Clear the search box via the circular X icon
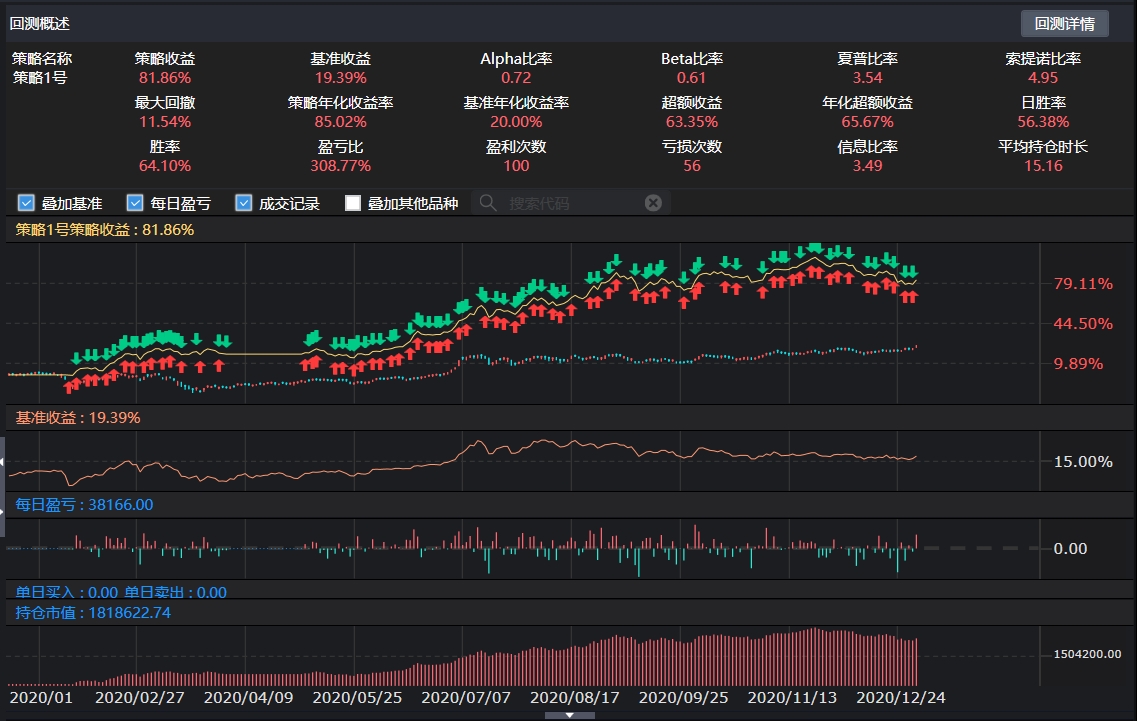This screenshot has width=1137, height=721. point(653,202)
